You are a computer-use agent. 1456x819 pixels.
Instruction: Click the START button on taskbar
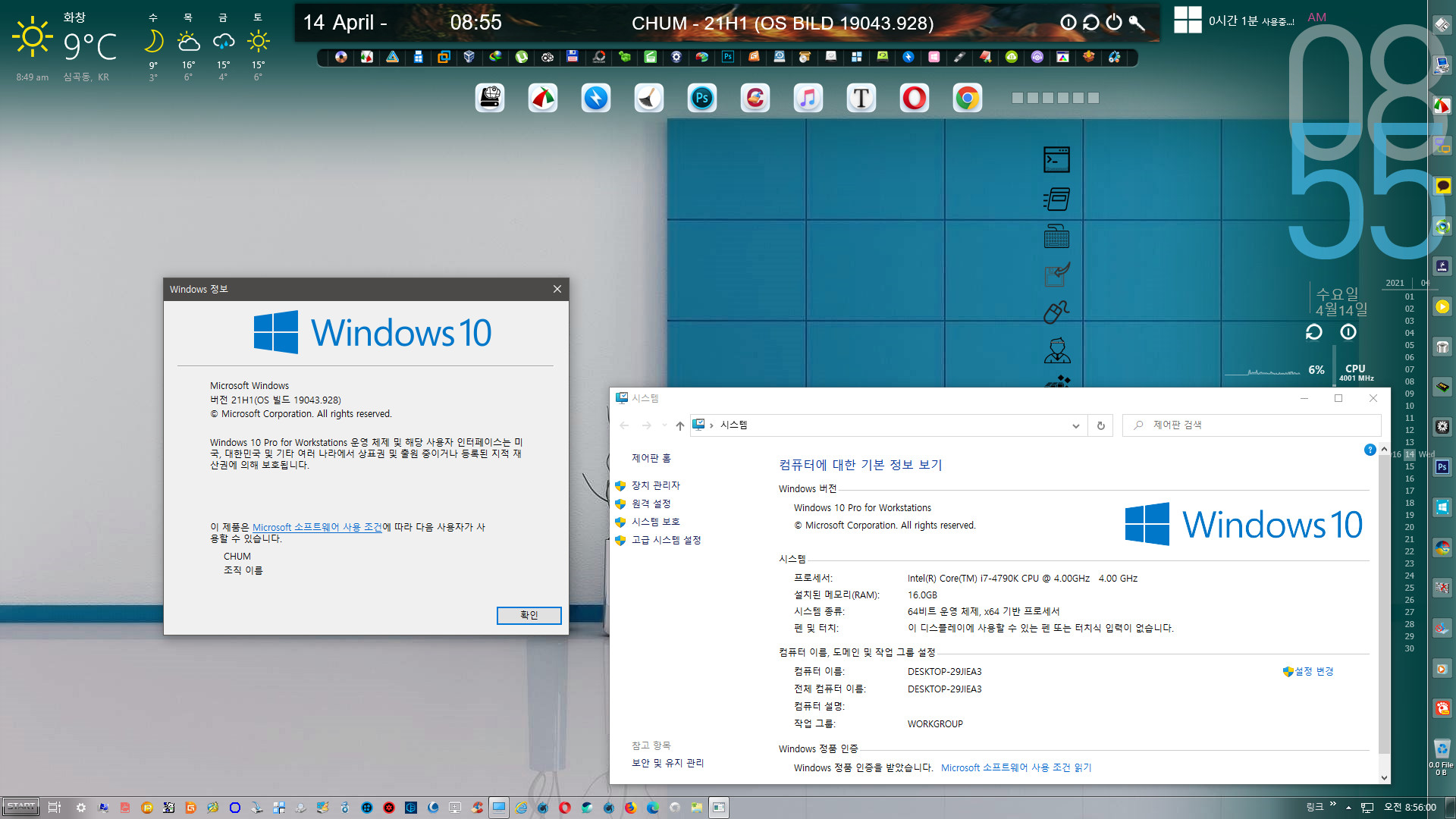21,807
